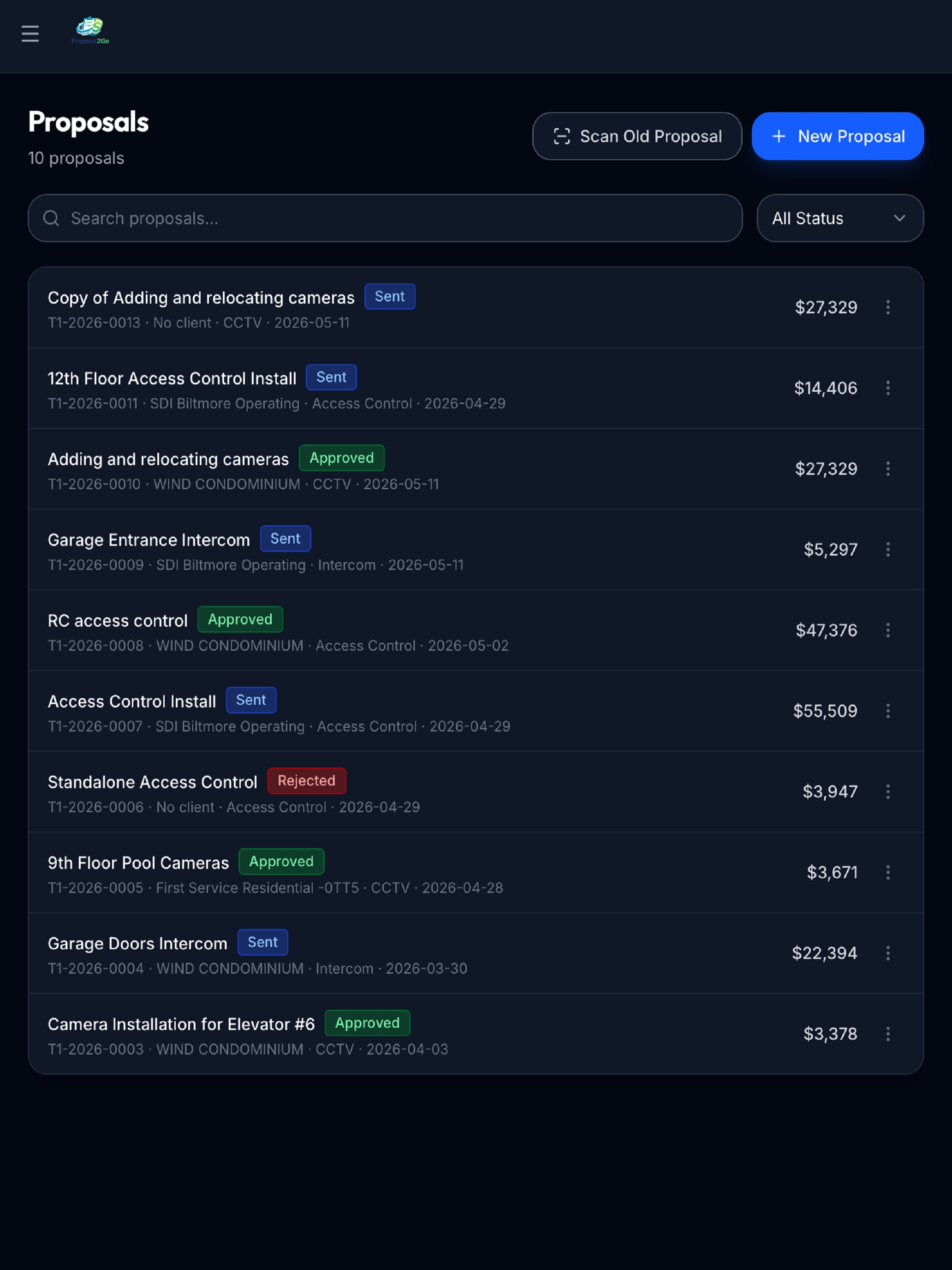Click the $5,297 amount
This screenshot has height=1270, width=952.
coord(830,550)
